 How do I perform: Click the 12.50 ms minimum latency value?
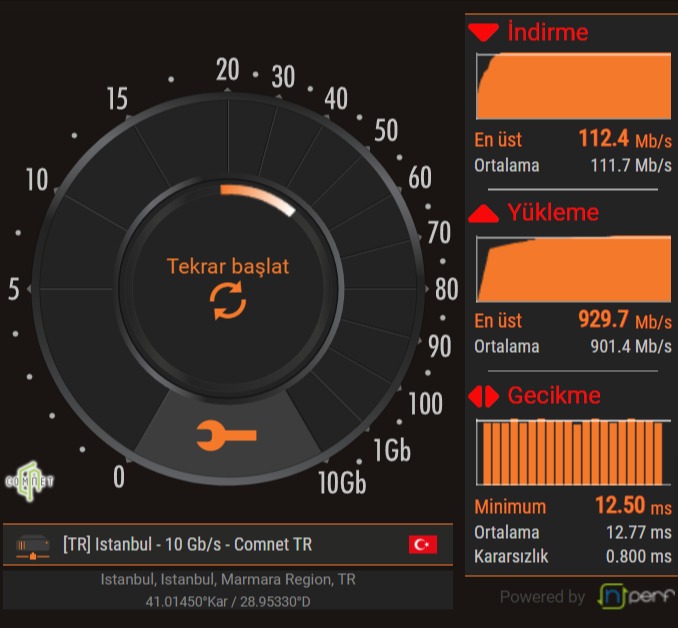(633, 505)
